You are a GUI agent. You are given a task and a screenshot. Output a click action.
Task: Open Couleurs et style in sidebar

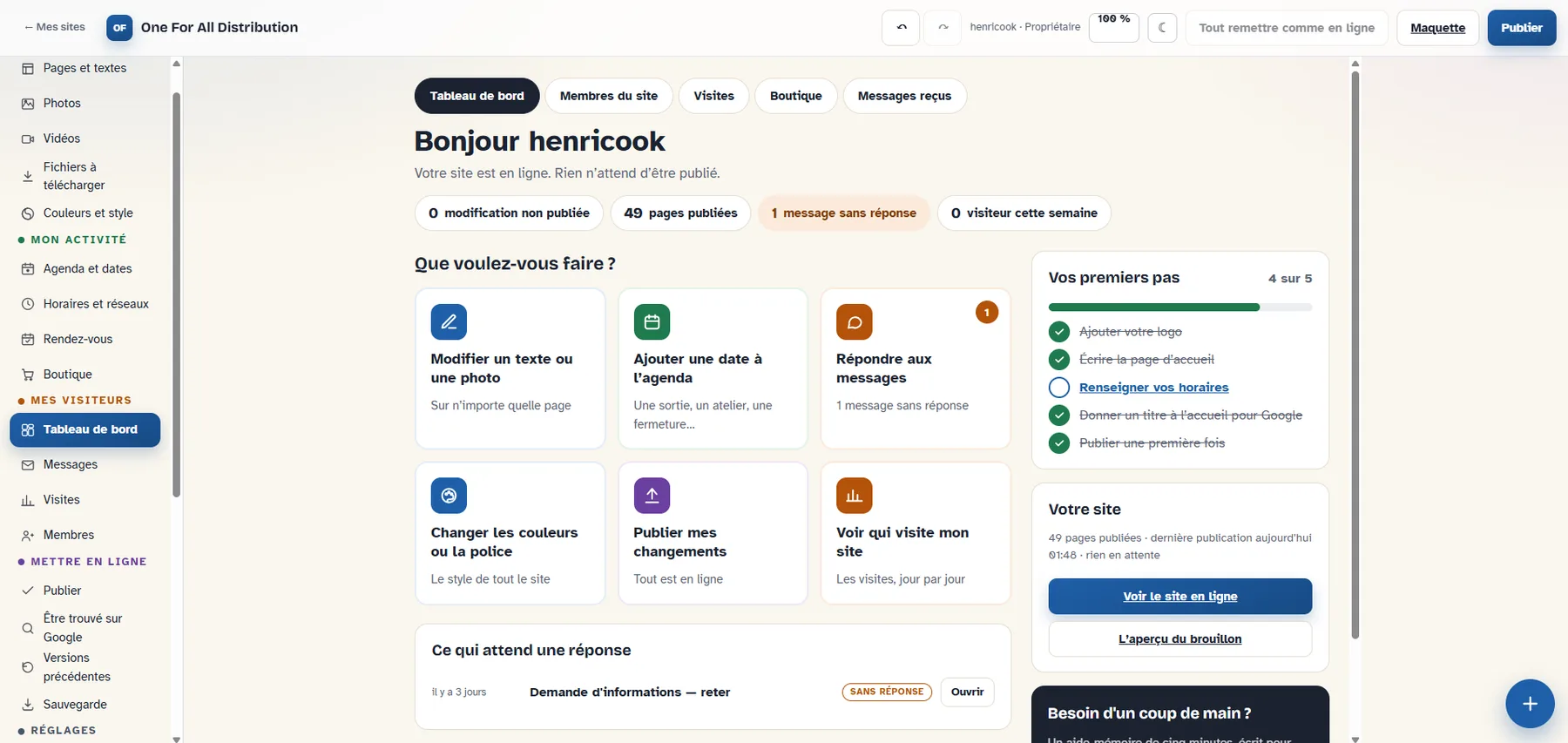(85, 213)
